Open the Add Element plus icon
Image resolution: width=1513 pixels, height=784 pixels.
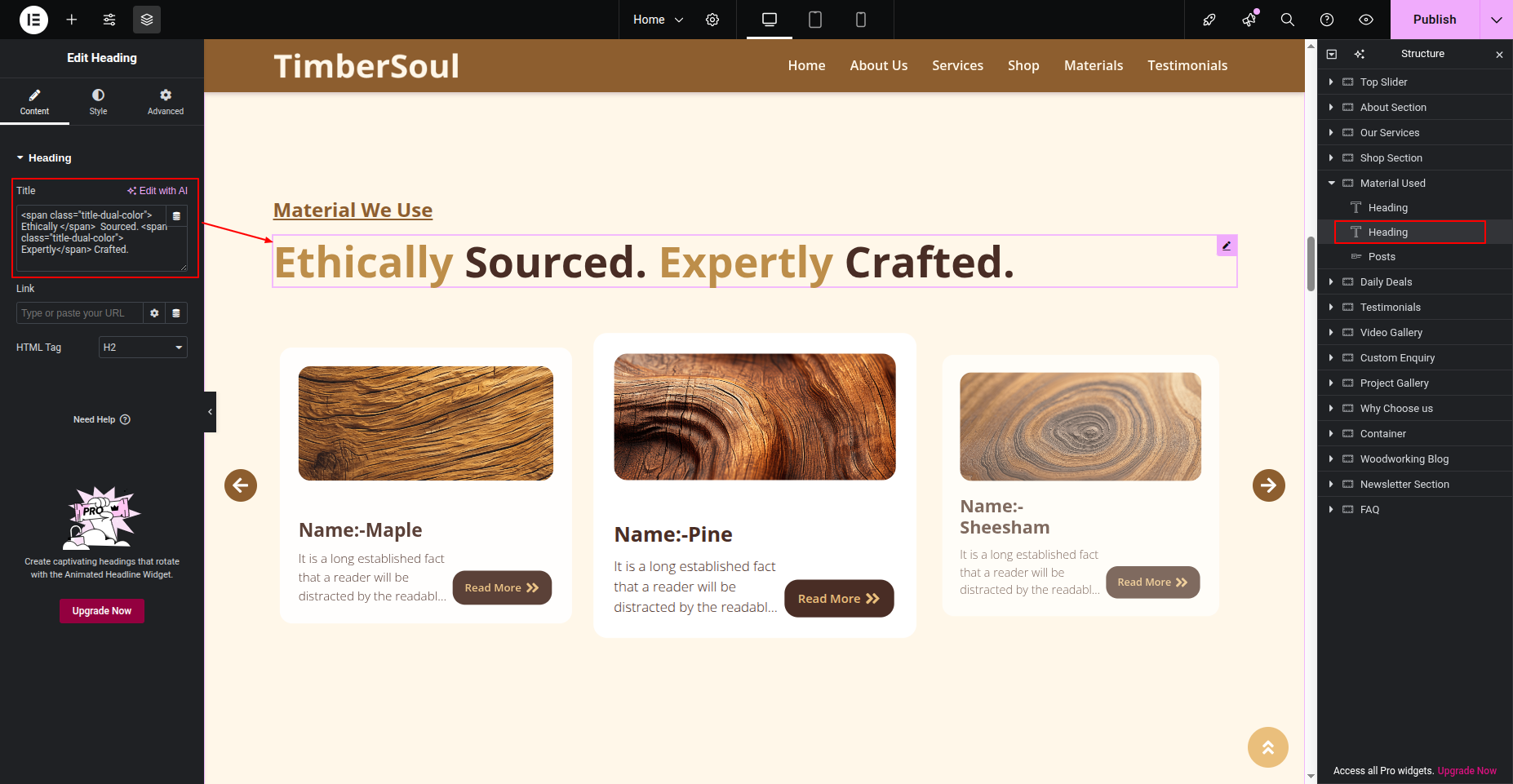(x=72, y=20)
